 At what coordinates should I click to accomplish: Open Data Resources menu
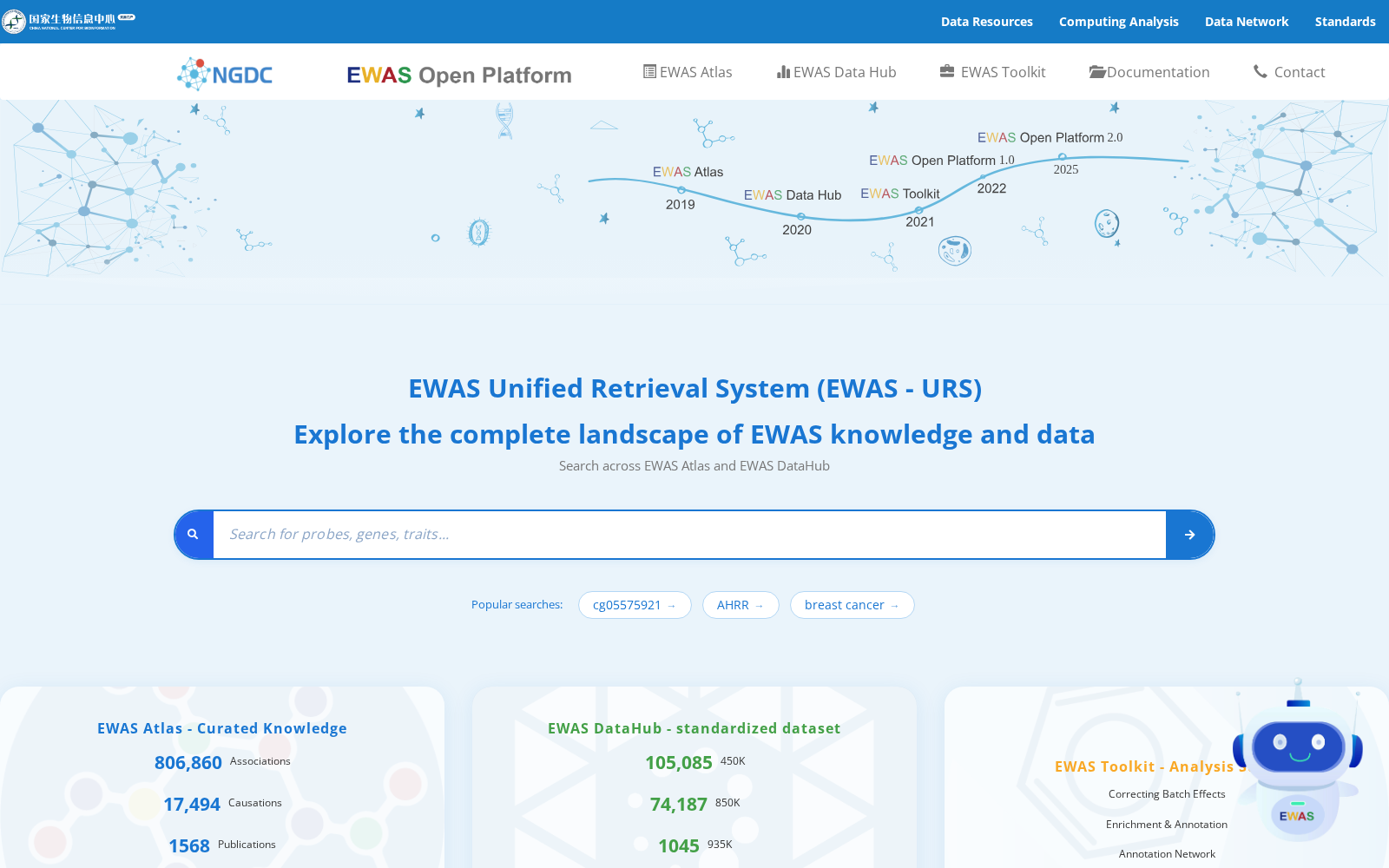tap(987, 22)
